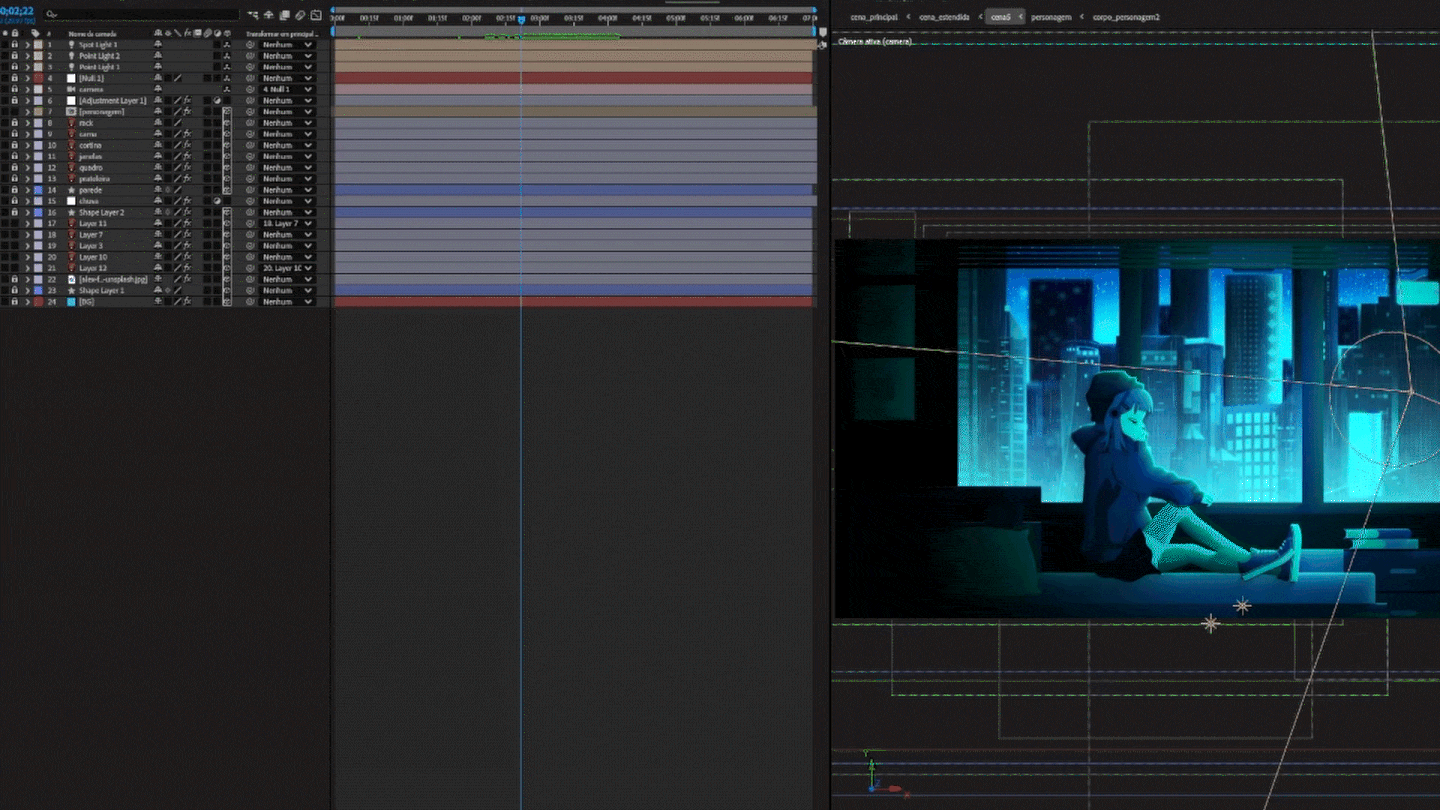Go to cena_estendida in composition navigator
Screen dimensions: 1440x810
pyautogui.click(x=944, y=17)
